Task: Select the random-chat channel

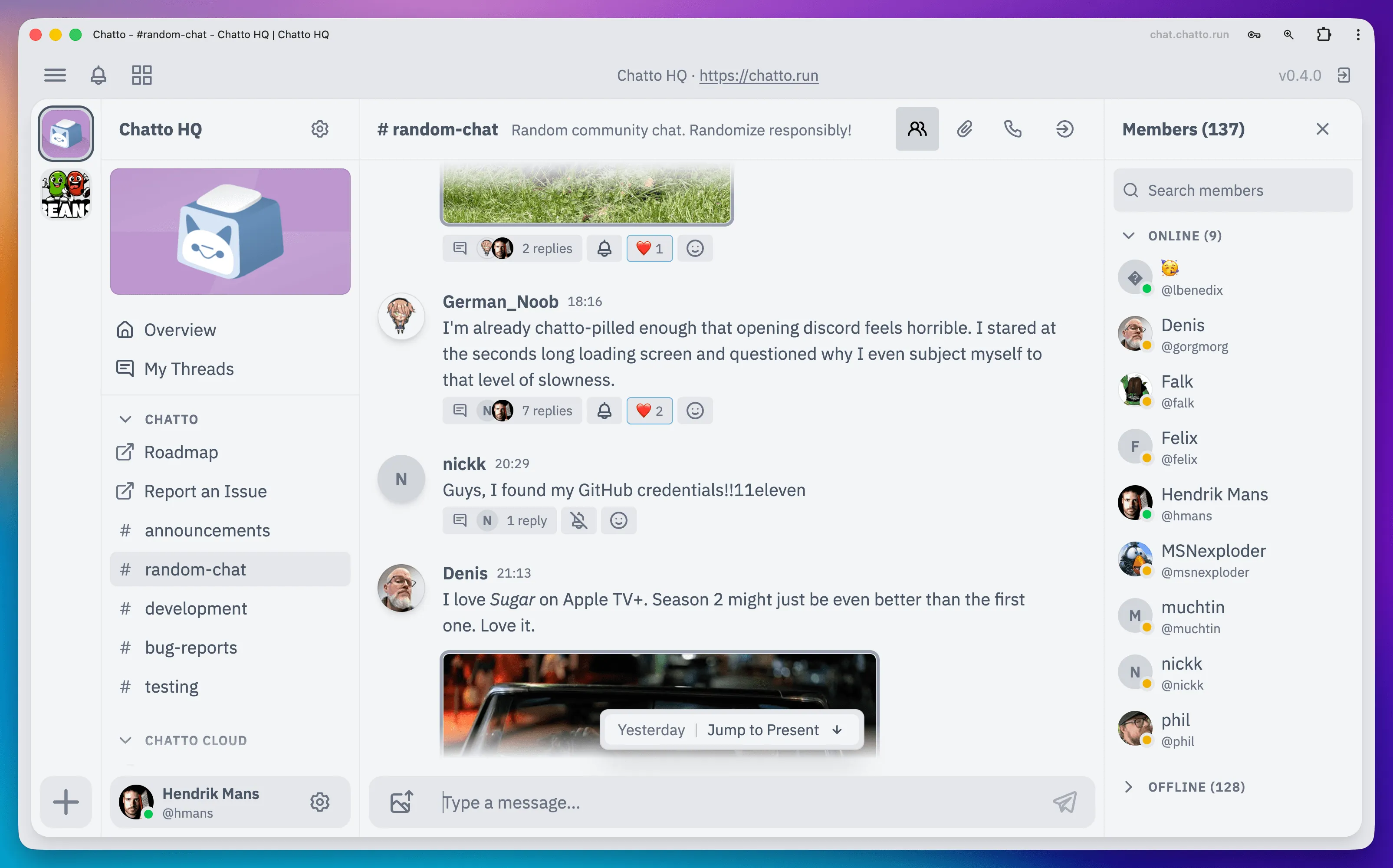Action: [x=230, y=569]
